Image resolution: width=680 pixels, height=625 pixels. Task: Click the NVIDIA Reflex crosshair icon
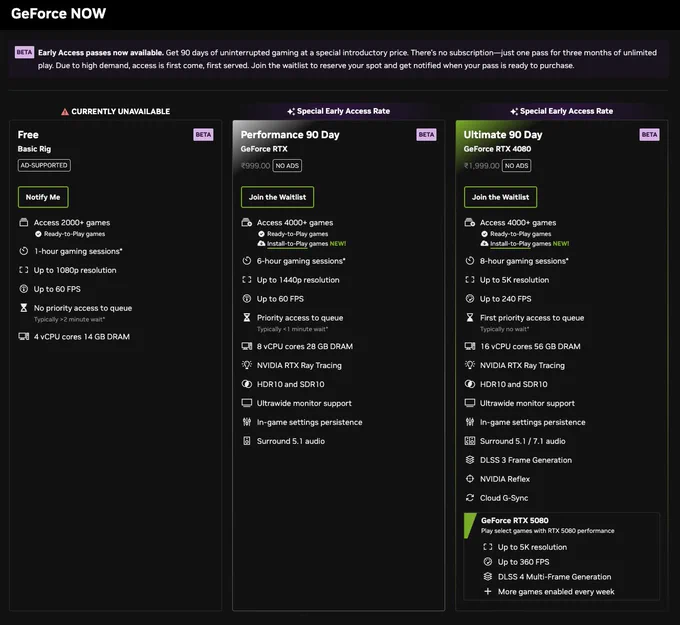pos(470,479)
